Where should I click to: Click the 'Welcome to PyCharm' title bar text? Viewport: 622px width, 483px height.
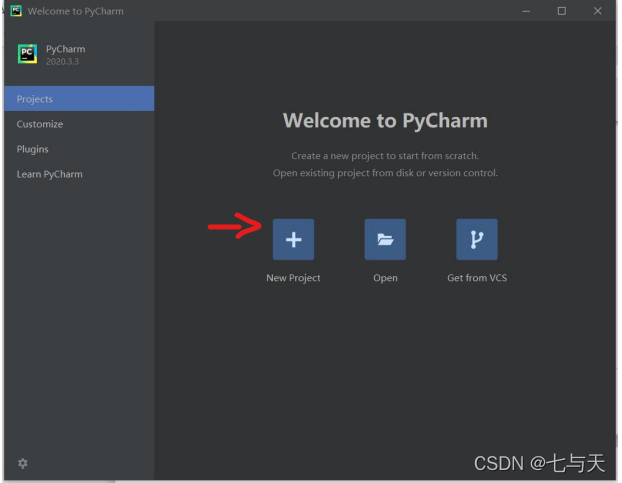tap(75, 11)
